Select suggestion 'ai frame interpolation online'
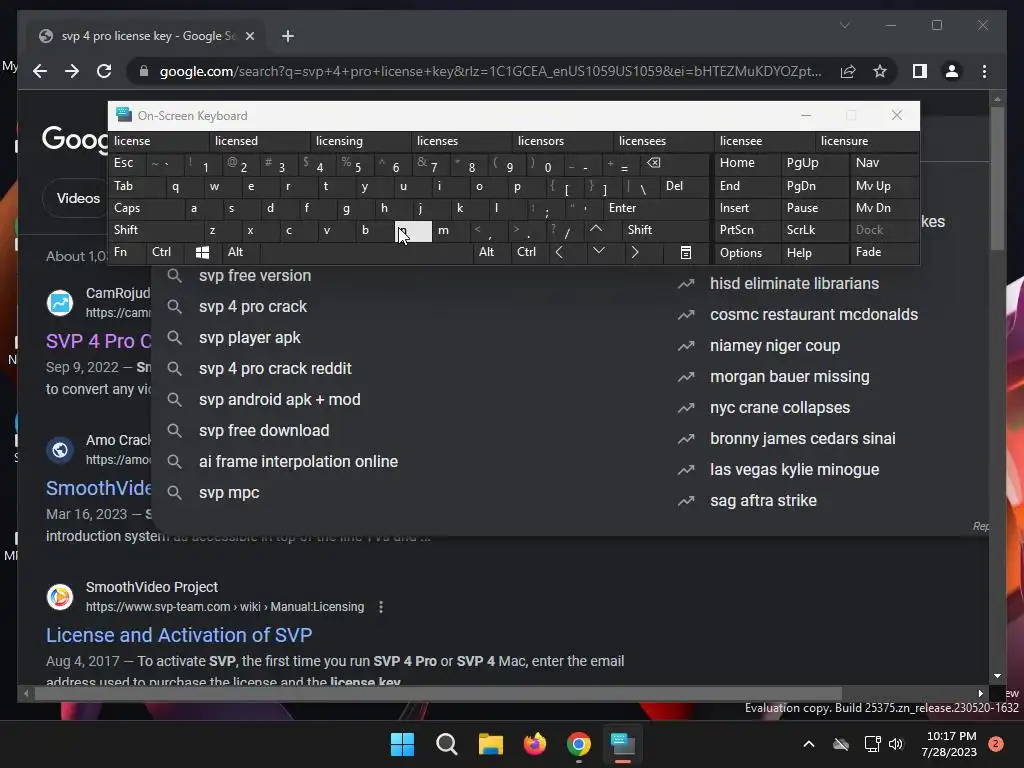Image resolution: width=1024 pixels, height=768 pixels. (298, 462)
